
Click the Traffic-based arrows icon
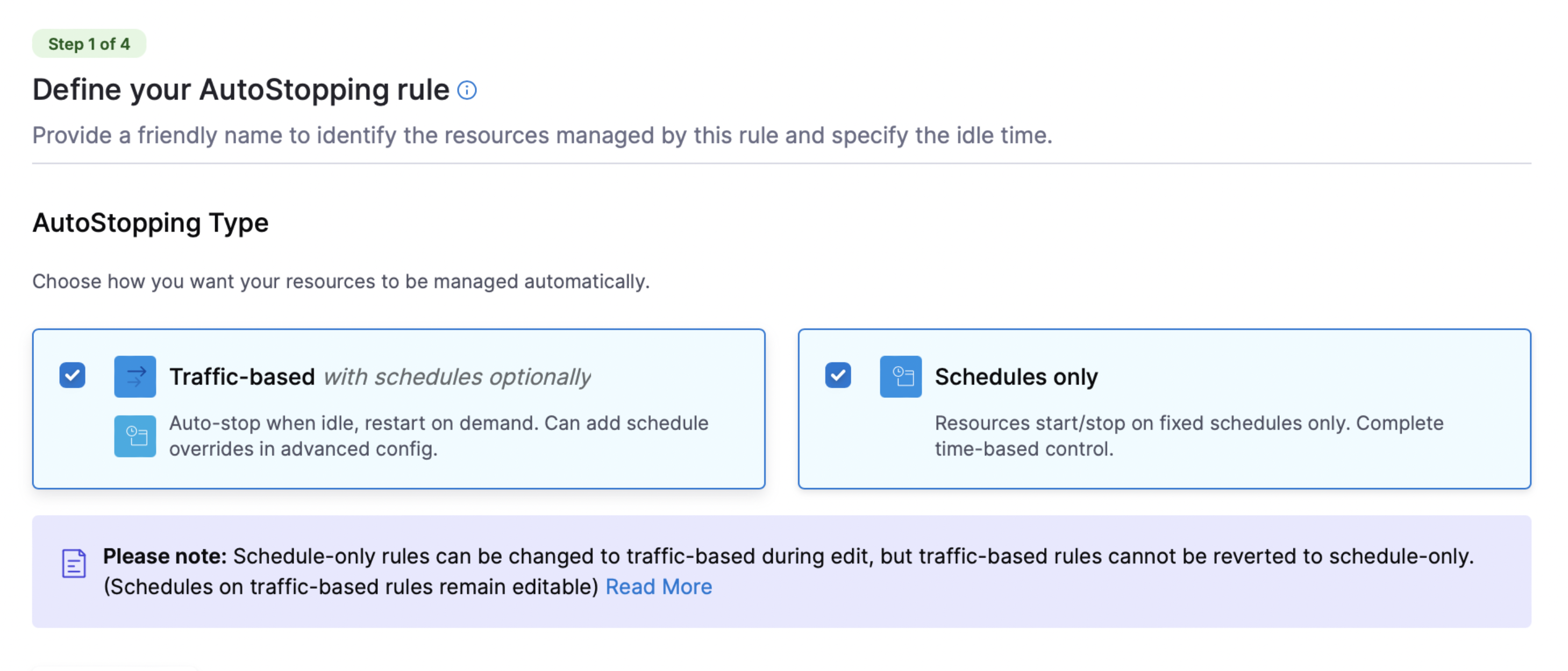(135, 376)
